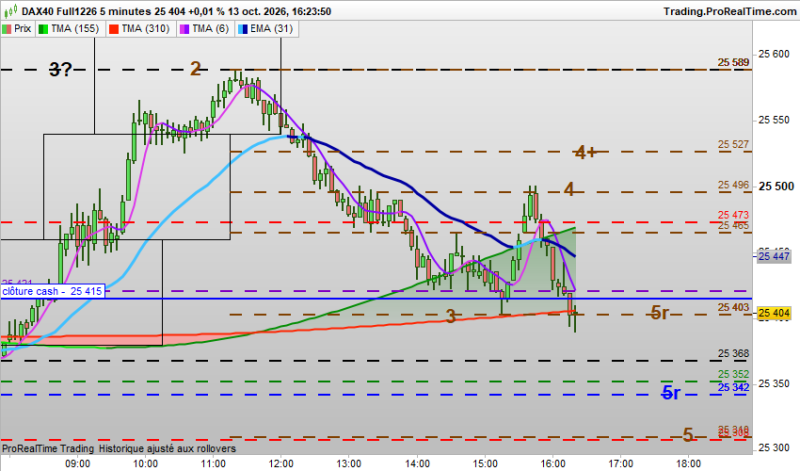Click the 25 600 price axis value

(x=773, y=54)
